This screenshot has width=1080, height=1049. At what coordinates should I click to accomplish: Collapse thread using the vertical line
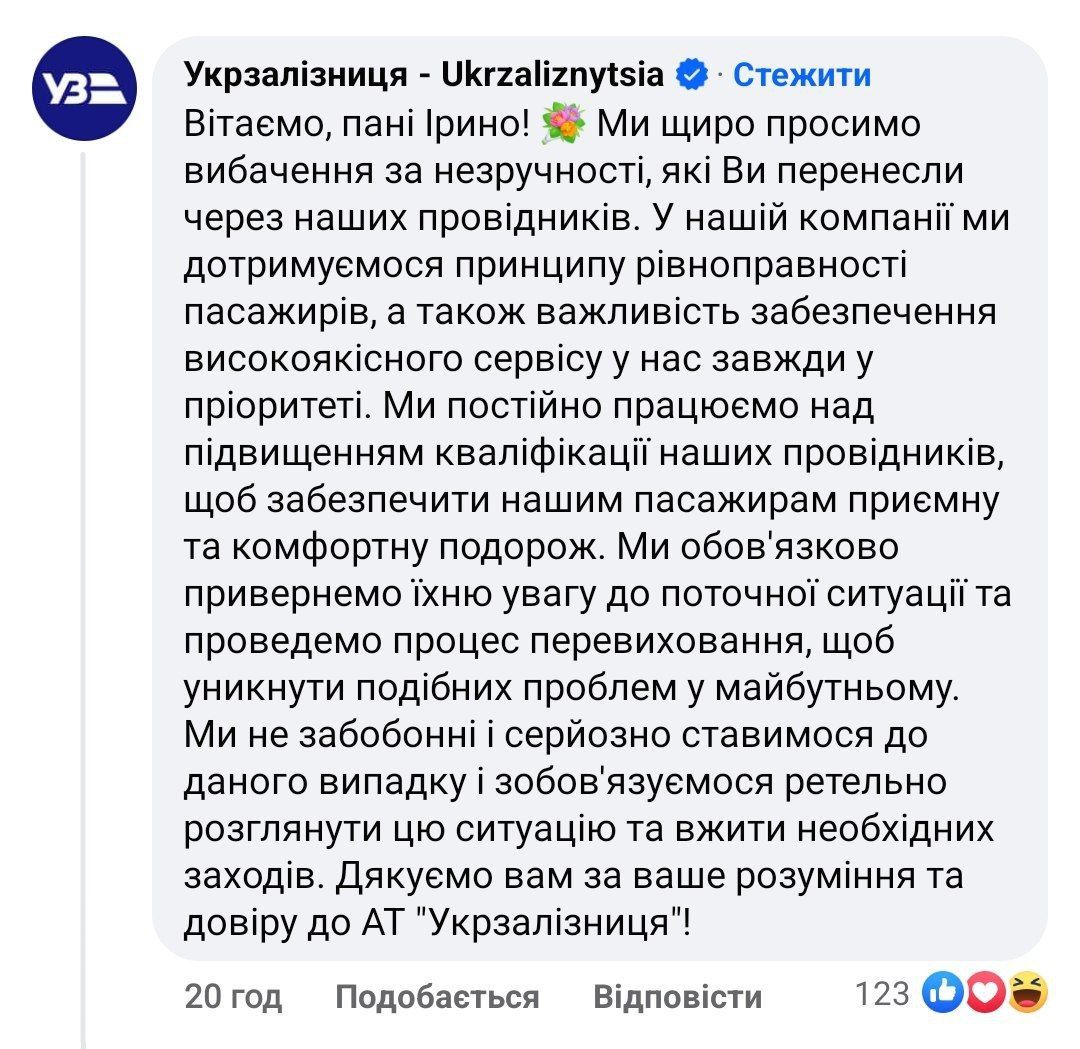[x=84, y=600]
